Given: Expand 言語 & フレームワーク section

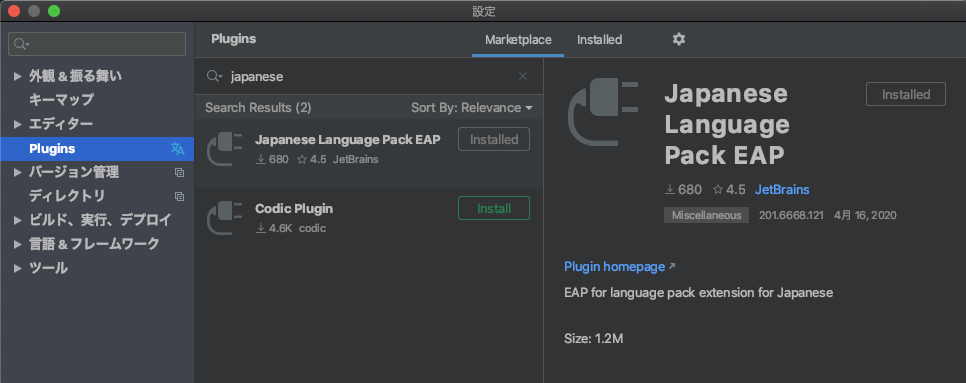Looking at the screenshot, I should click(17, 244).
